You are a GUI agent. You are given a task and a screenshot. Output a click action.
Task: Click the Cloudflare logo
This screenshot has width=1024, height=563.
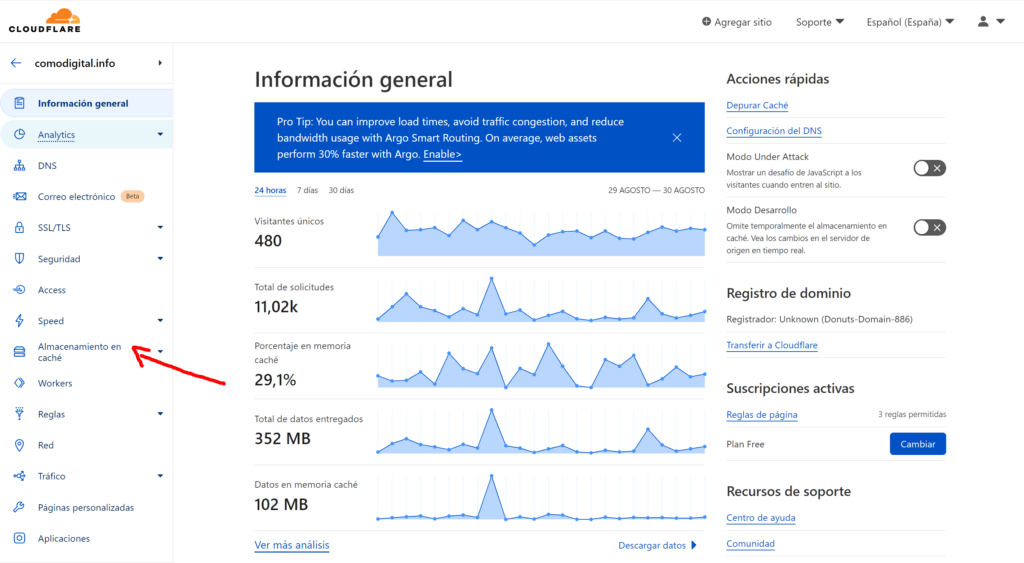pos(44,21)
